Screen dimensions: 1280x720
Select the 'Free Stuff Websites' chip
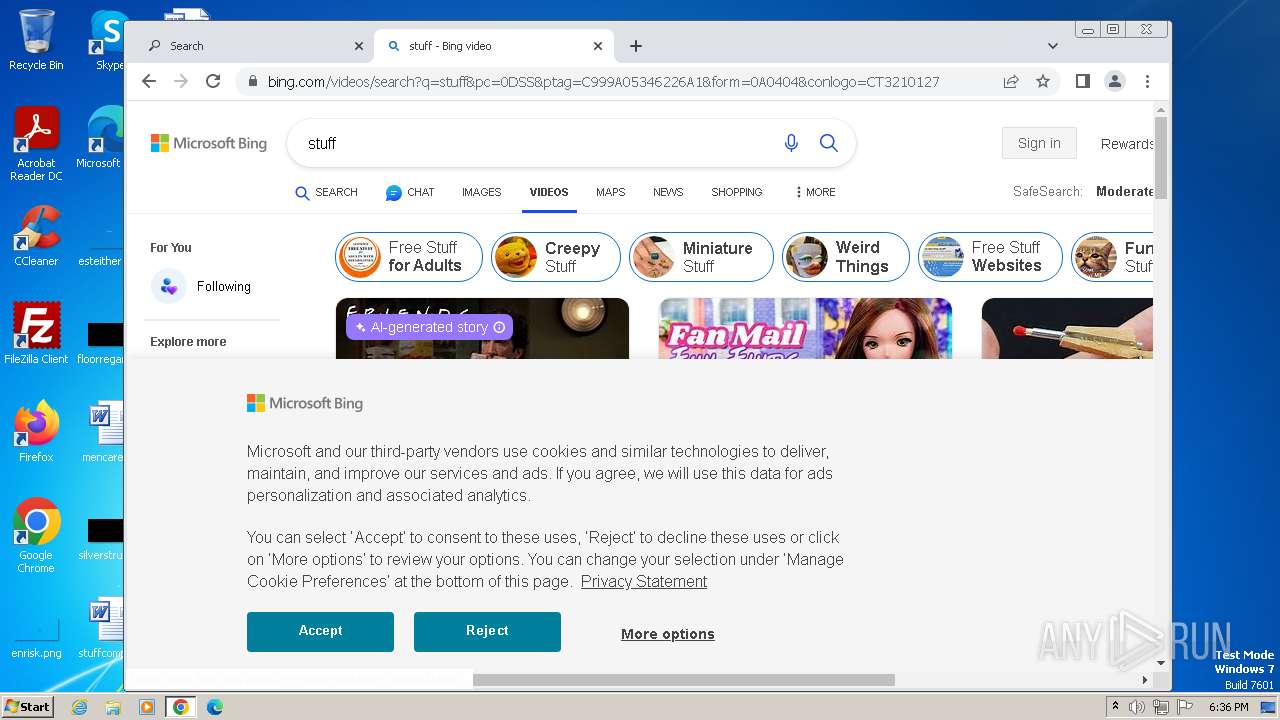click(990, 257)
